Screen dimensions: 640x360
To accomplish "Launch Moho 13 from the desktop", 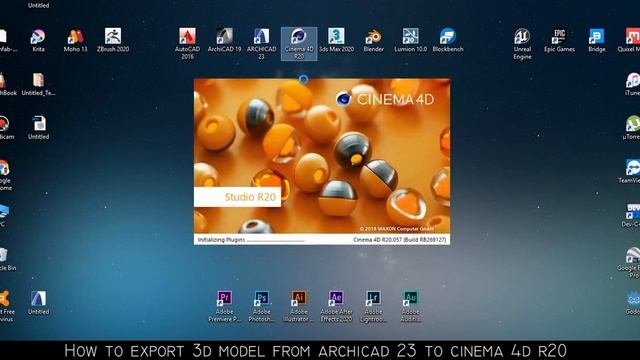I will (76, 40).
